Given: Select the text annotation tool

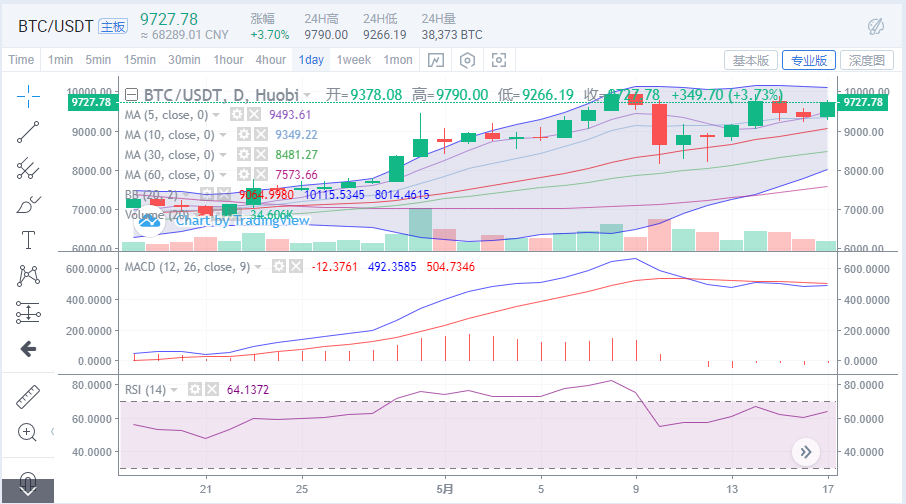Looking at the screenshot, I should [x=28, y=240].
